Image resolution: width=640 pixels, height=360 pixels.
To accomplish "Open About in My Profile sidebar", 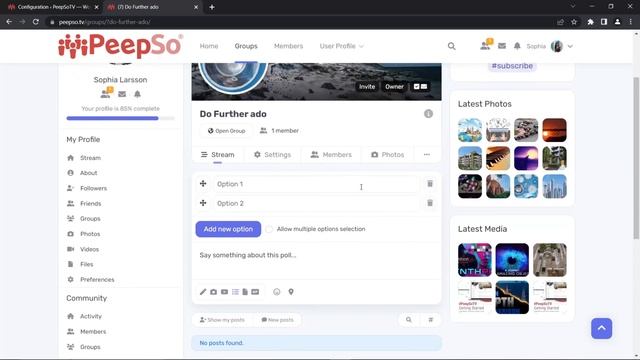I will [x=89, y=173].
